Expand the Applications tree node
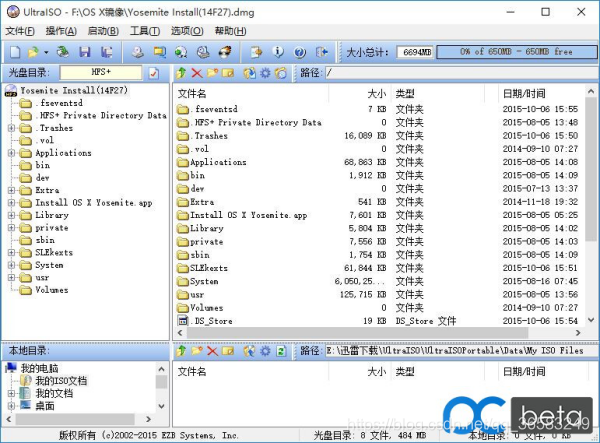This screenshot has height=443, width=600. click(11, 153)
